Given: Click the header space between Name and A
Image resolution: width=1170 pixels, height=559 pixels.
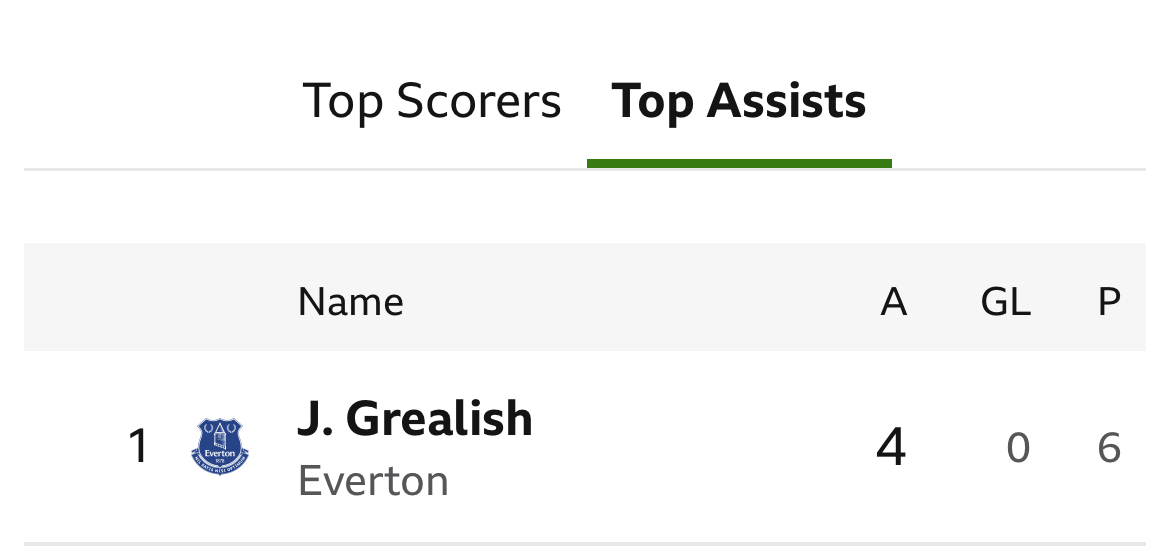Looking at the screenshot, I should click(640, 301).
